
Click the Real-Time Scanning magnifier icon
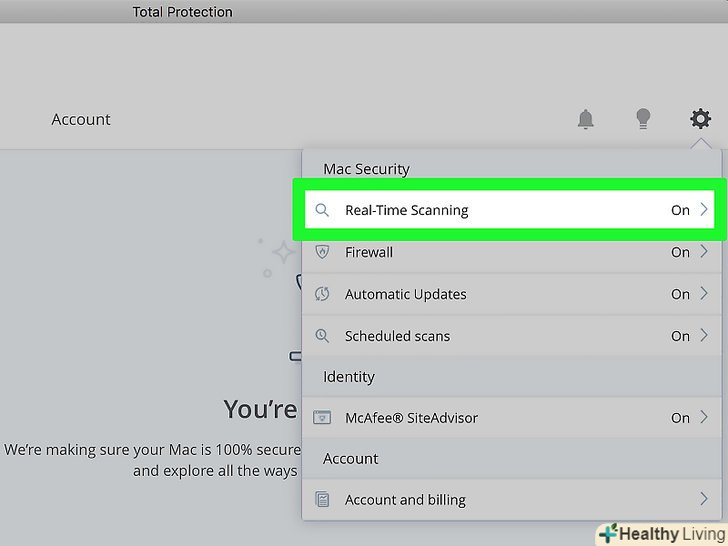(x=322, y=210)
